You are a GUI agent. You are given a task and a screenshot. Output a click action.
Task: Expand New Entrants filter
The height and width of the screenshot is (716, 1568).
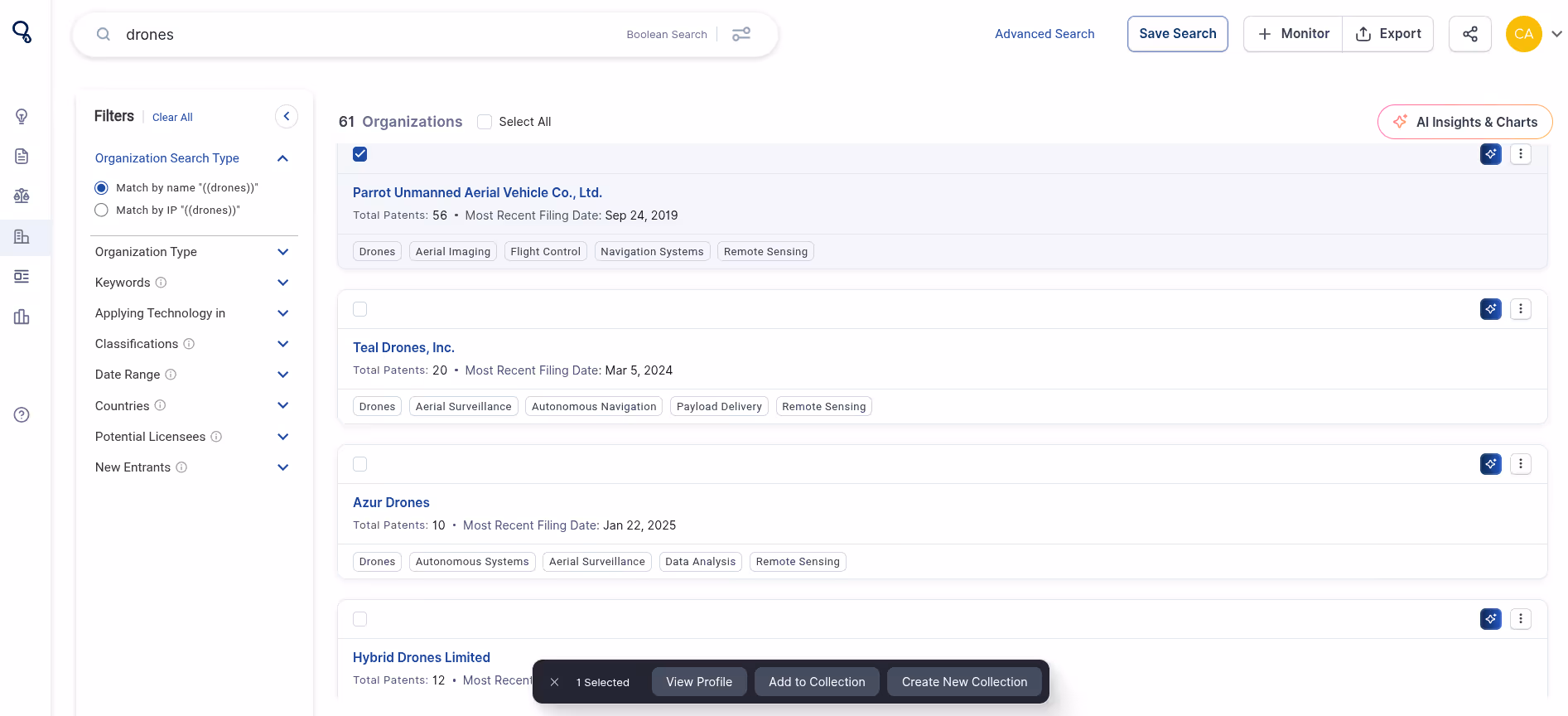tap(282, 467)
